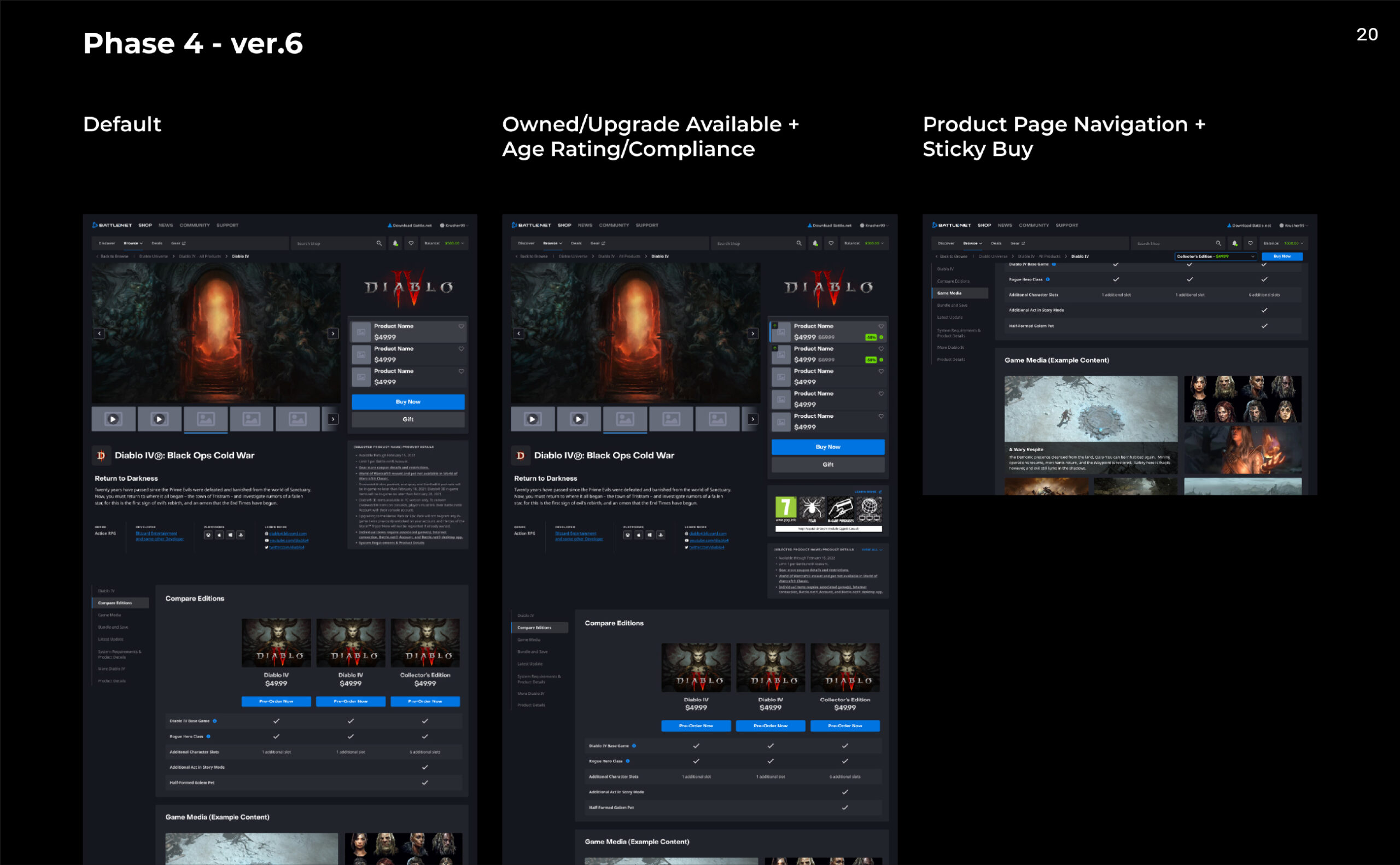Click Gear external link in Default mockup
This screenshot has width=1400, height=865.
coord(178,243)
